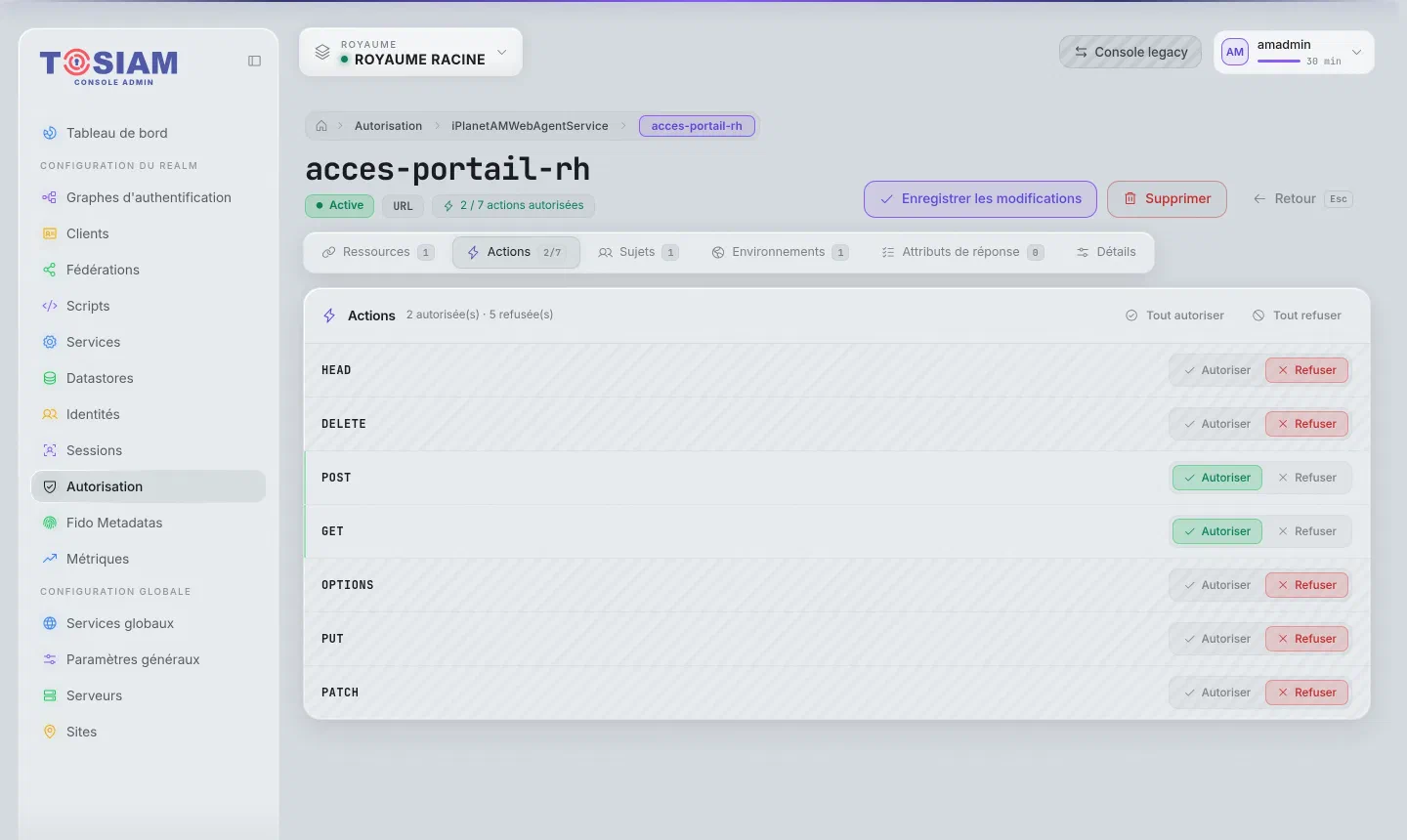Viewport: 1407px width, 840px height.
Task: Set DELETE action to Autoriser
Action: (x=1216, y=424)
